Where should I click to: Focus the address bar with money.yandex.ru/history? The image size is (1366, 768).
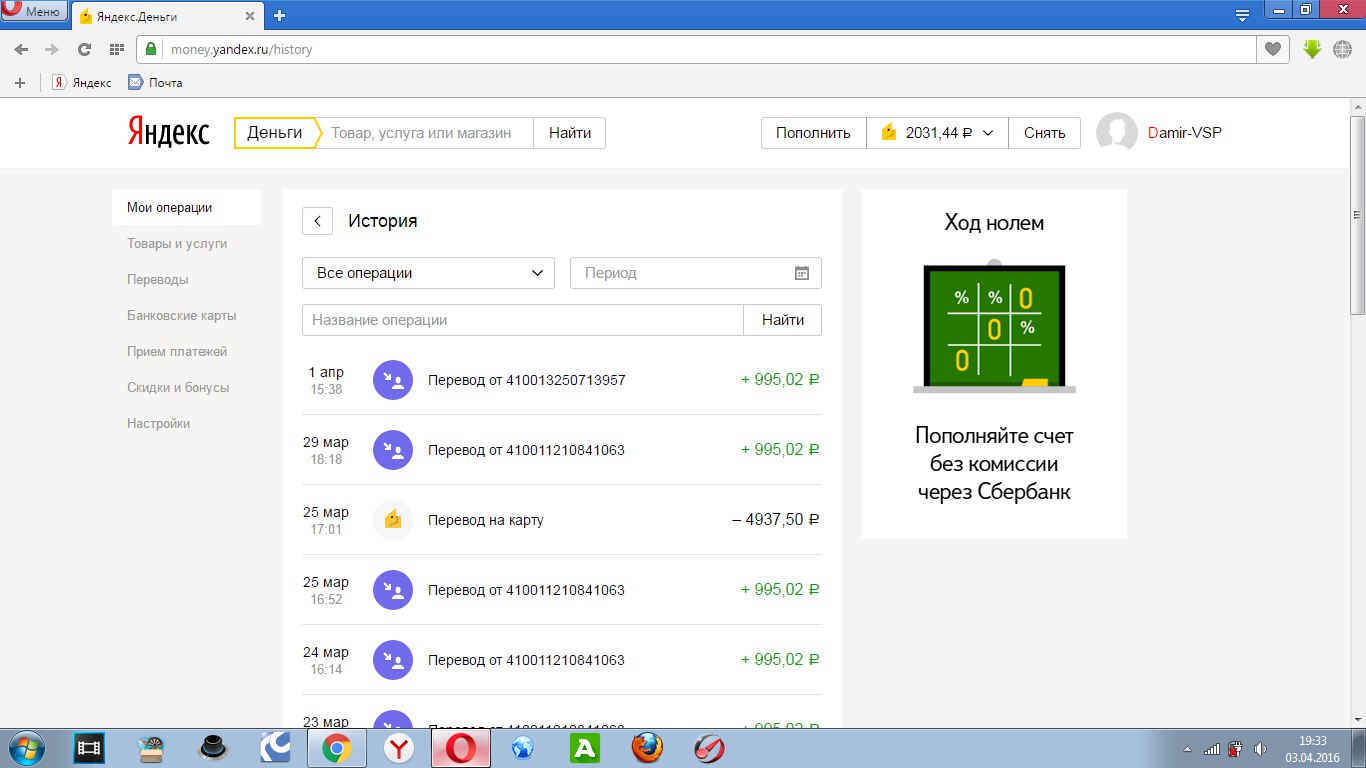[697, 49]
